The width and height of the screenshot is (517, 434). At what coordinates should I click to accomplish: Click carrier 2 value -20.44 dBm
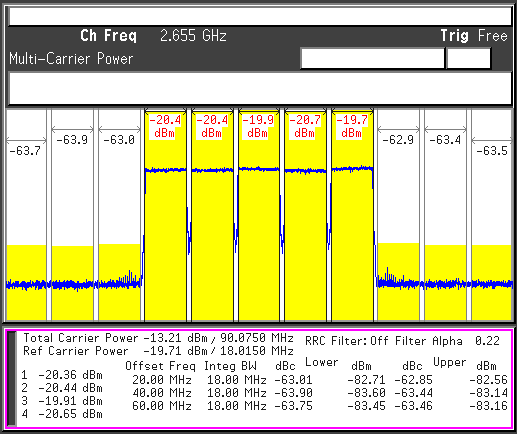[x=70, y=388]
